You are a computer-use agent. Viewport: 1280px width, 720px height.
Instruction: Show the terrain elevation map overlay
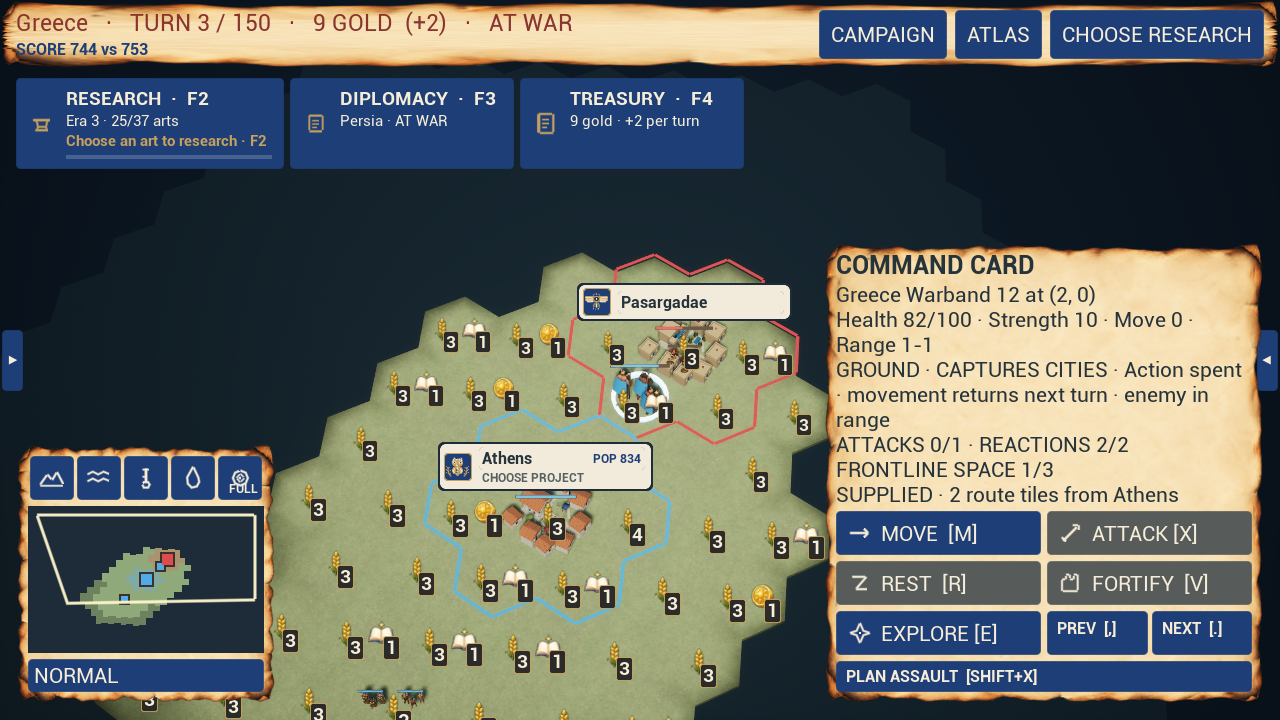point(52,478)
